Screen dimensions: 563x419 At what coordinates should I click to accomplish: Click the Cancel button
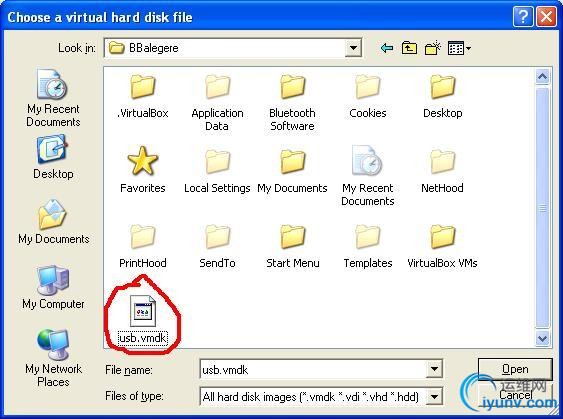[515, 395]
